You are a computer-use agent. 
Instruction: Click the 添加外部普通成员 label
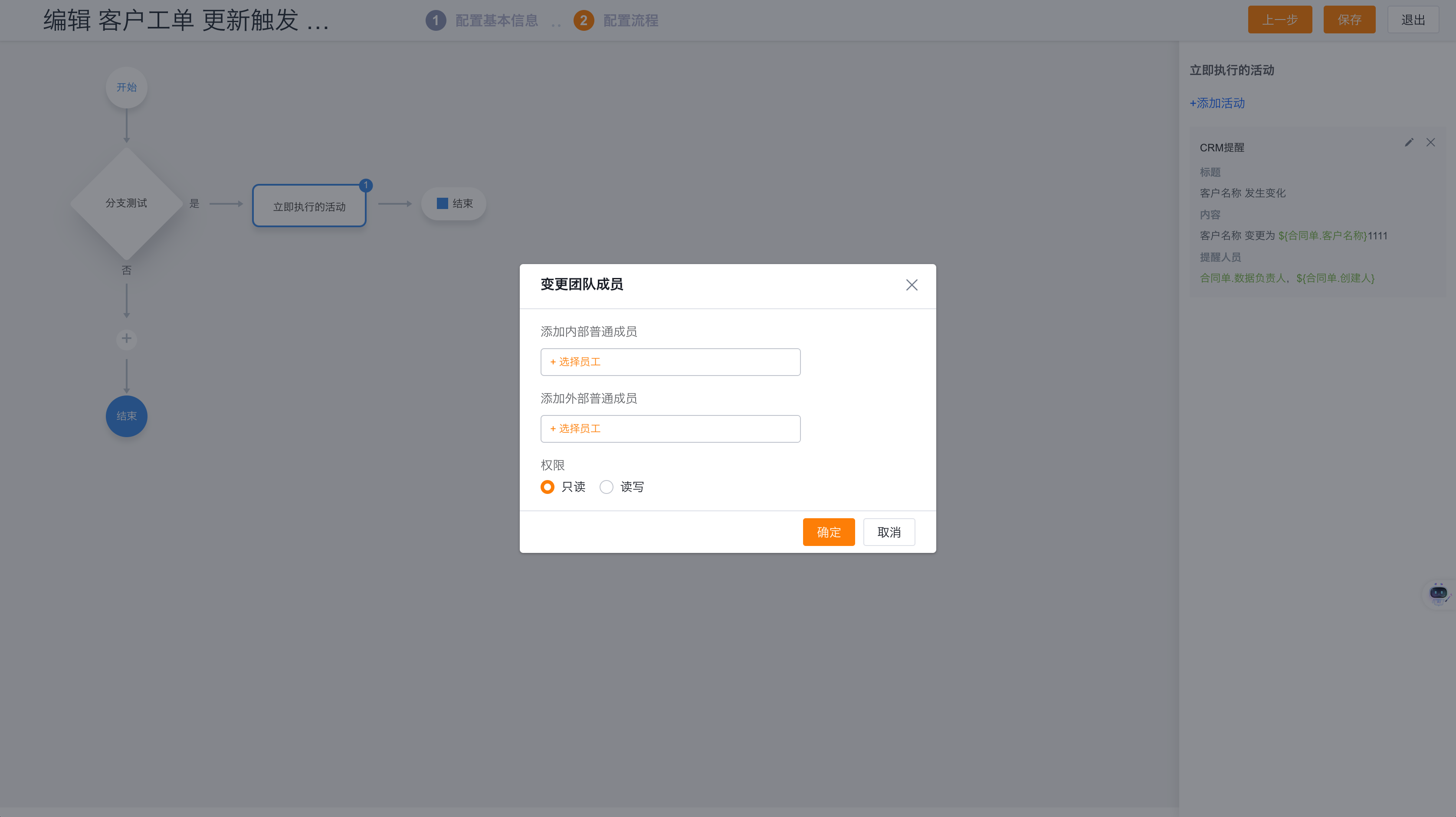pyautogui.click(x=588, y=399)
